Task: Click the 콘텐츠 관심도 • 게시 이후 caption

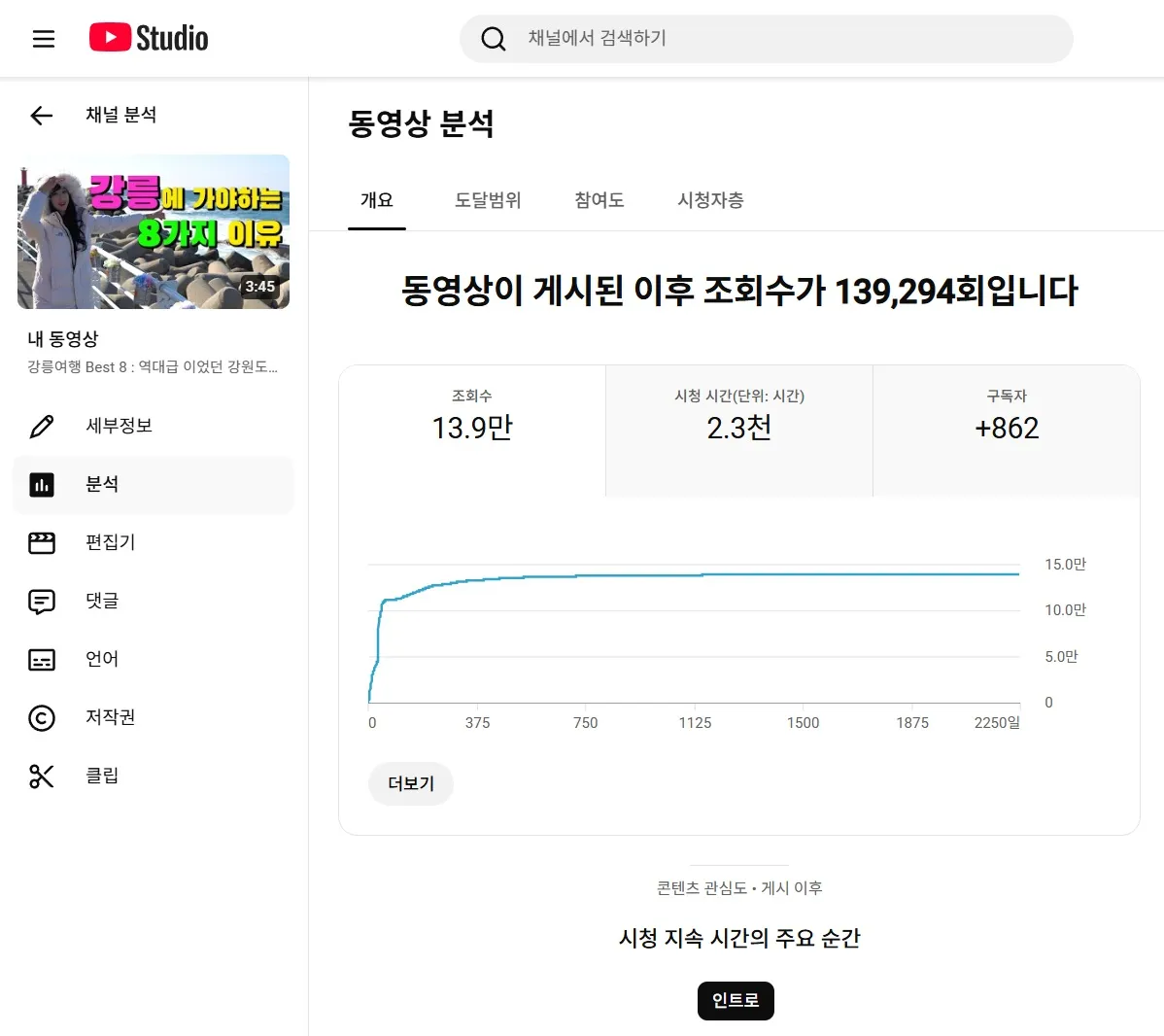Action: coord(739,888)
